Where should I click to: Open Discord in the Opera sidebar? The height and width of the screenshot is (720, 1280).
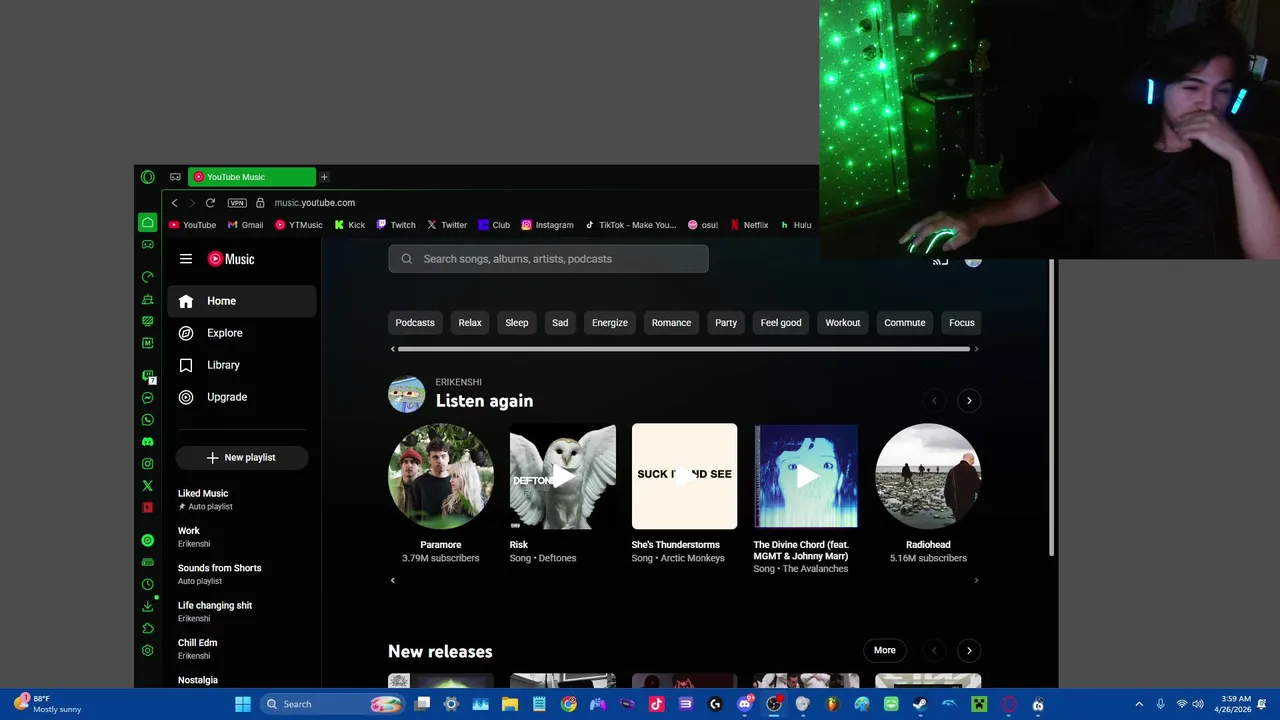[x=148, y=442]
